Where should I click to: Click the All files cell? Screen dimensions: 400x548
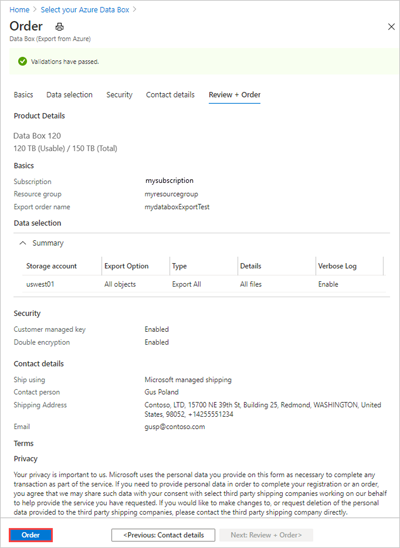tap(250, 284)
